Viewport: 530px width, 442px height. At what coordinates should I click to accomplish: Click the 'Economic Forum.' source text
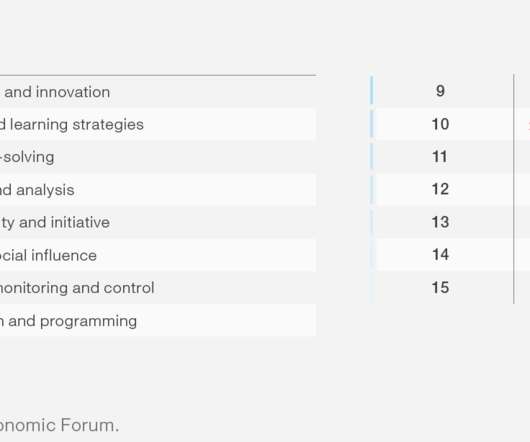coord(59,425)
